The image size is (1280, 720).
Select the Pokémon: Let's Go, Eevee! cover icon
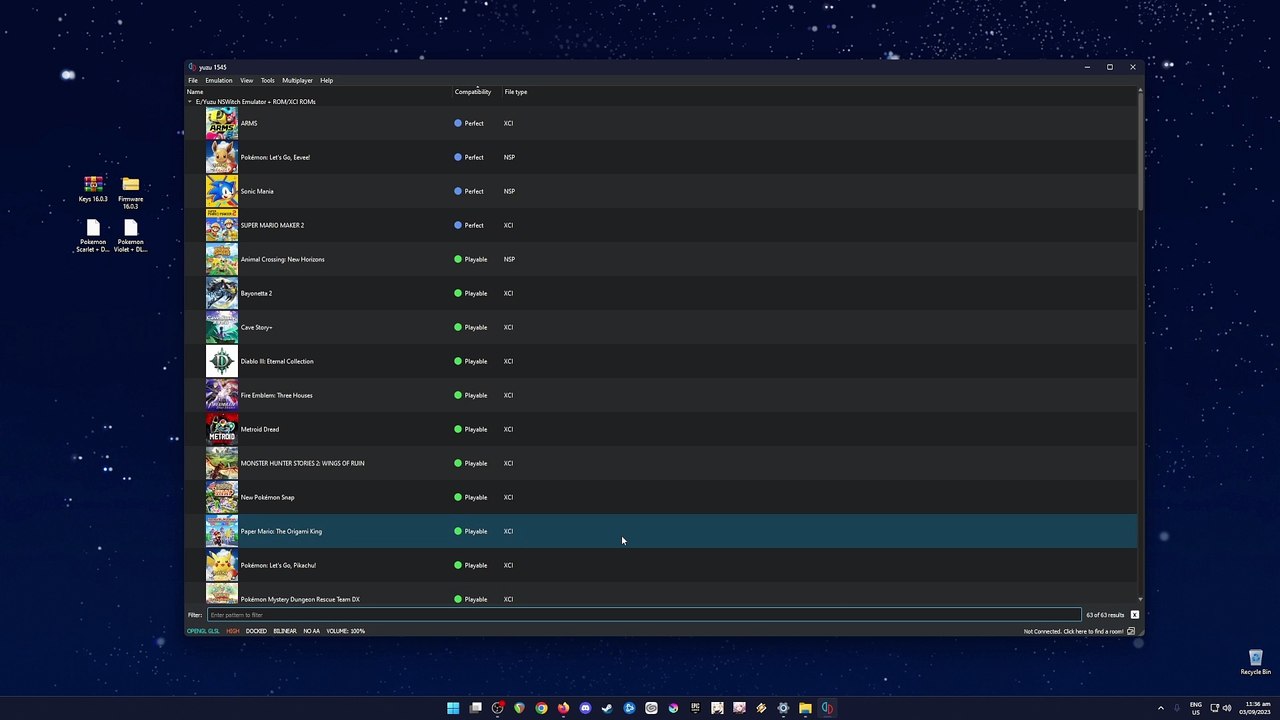[x=222, y=157]
